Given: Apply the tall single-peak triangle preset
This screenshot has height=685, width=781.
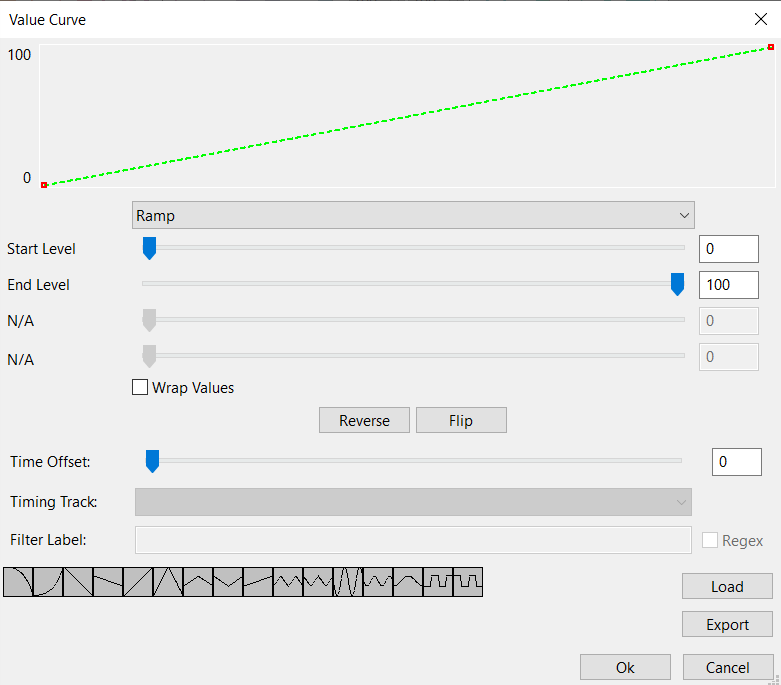Looking at the screenshot, I should click(168, 582).
